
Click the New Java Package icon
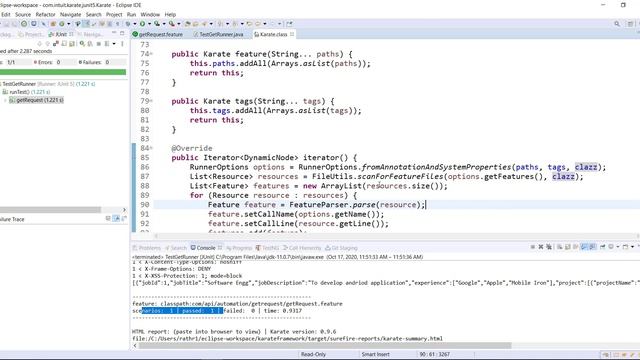(53, 24)
